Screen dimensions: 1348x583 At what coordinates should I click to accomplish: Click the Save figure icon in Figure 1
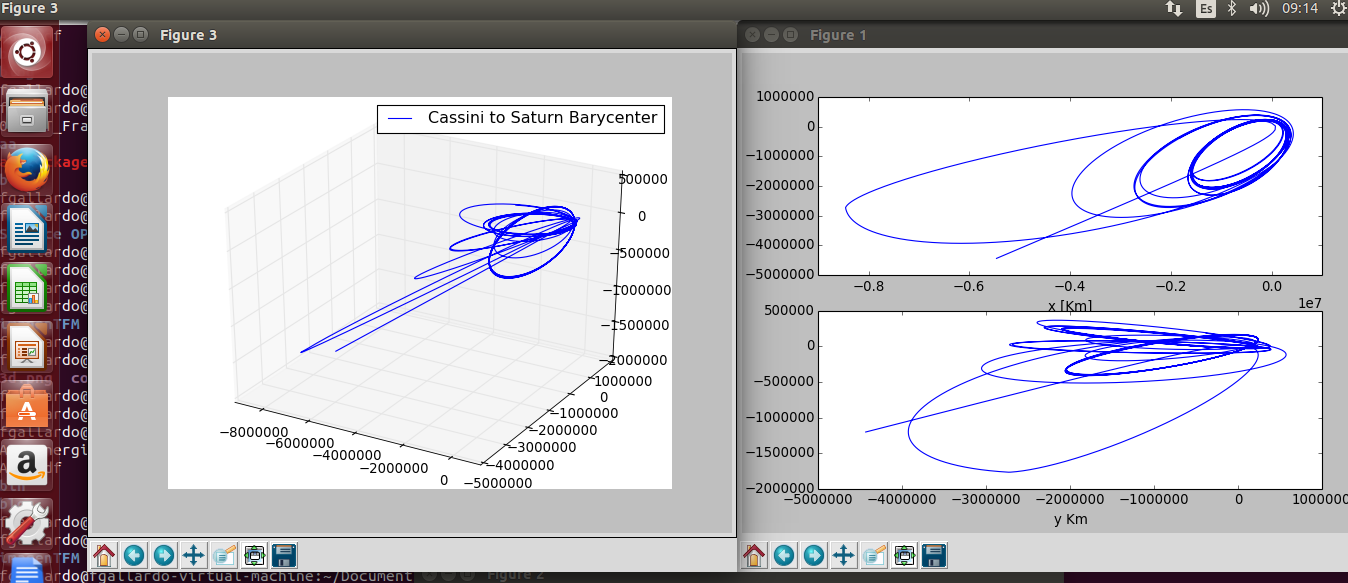[934, 555]
